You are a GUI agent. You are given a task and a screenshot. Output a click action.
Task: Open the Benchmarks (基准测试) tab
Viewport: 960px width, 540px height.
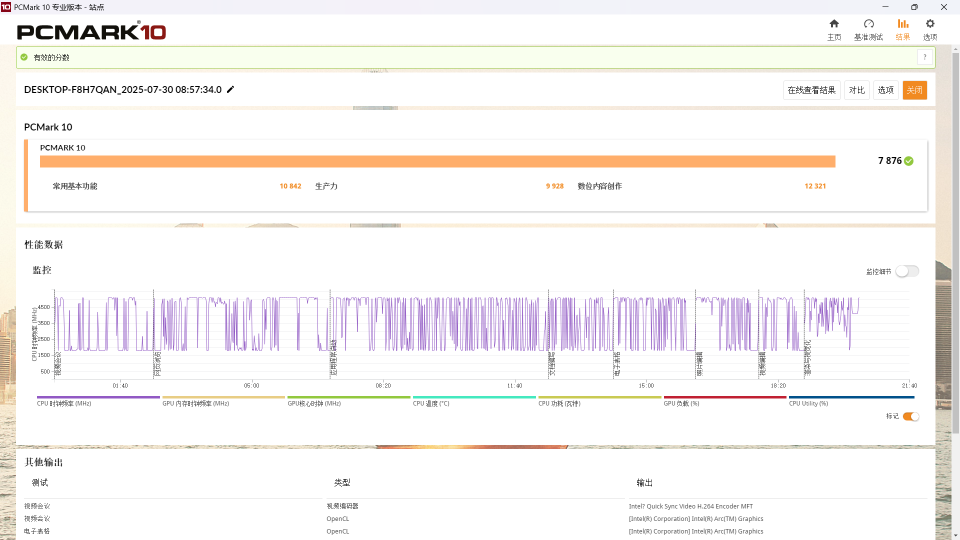click(x=868, y=29)
